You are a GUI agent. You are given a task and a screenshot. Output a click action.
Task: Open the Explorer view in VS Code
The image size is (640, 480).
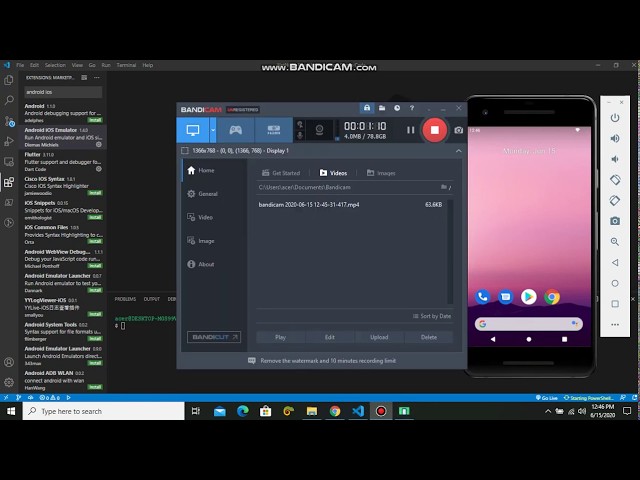pos(9,80)
